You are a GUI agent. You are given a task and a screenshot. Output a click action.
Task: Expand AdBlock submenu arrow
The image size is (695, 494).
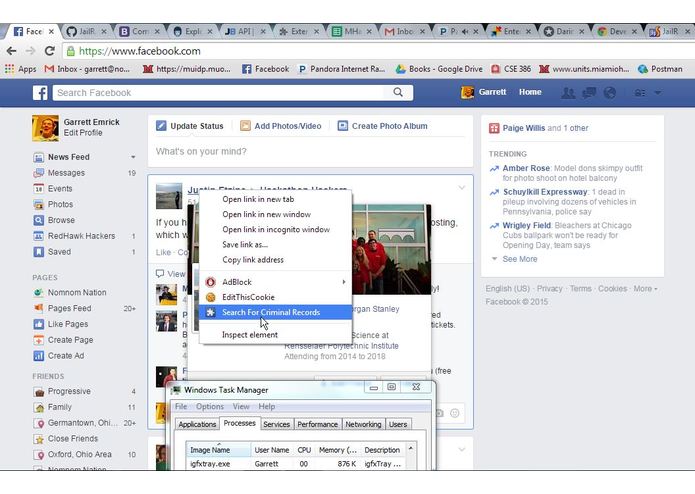(344, 282)
